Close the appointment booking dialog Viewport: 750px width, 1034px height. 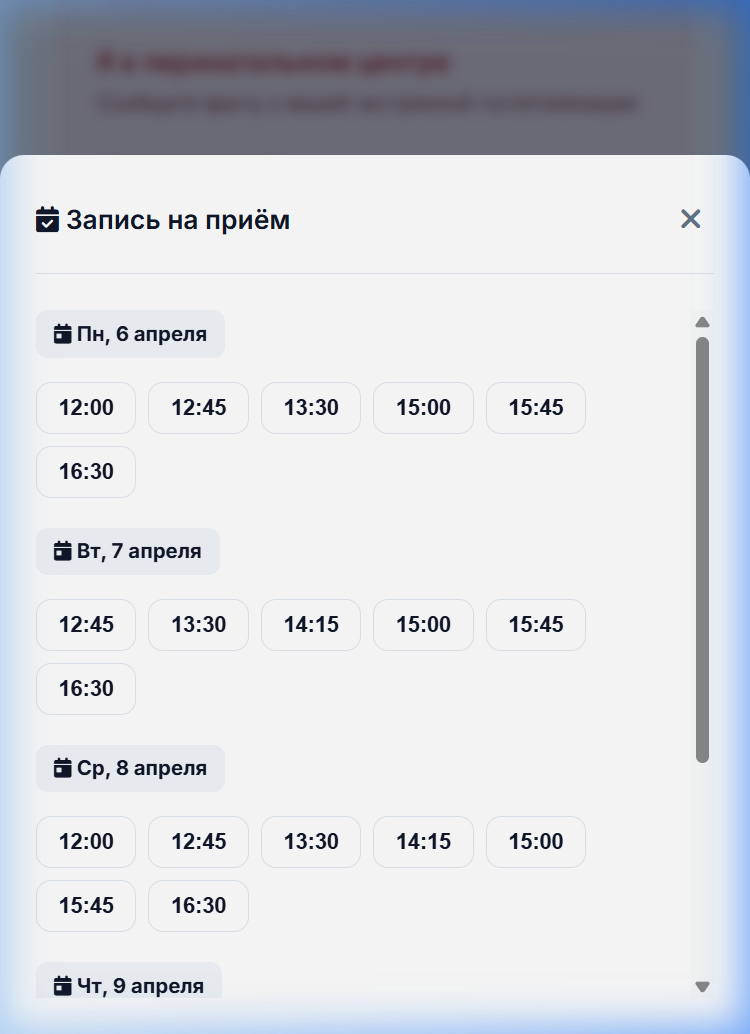(x=691, y=218)
